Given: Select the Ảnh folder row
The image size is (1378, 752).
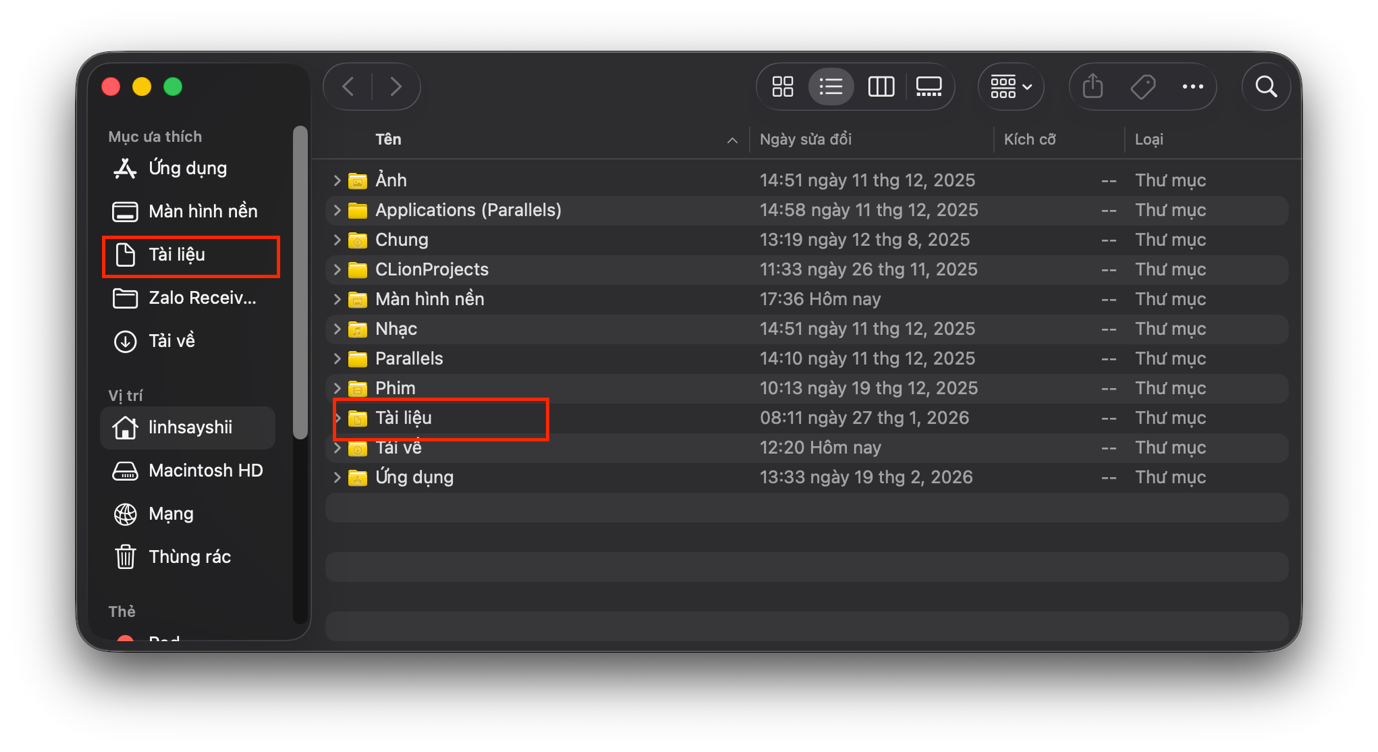Looking at the screenshot, I should tap(807, 181).
